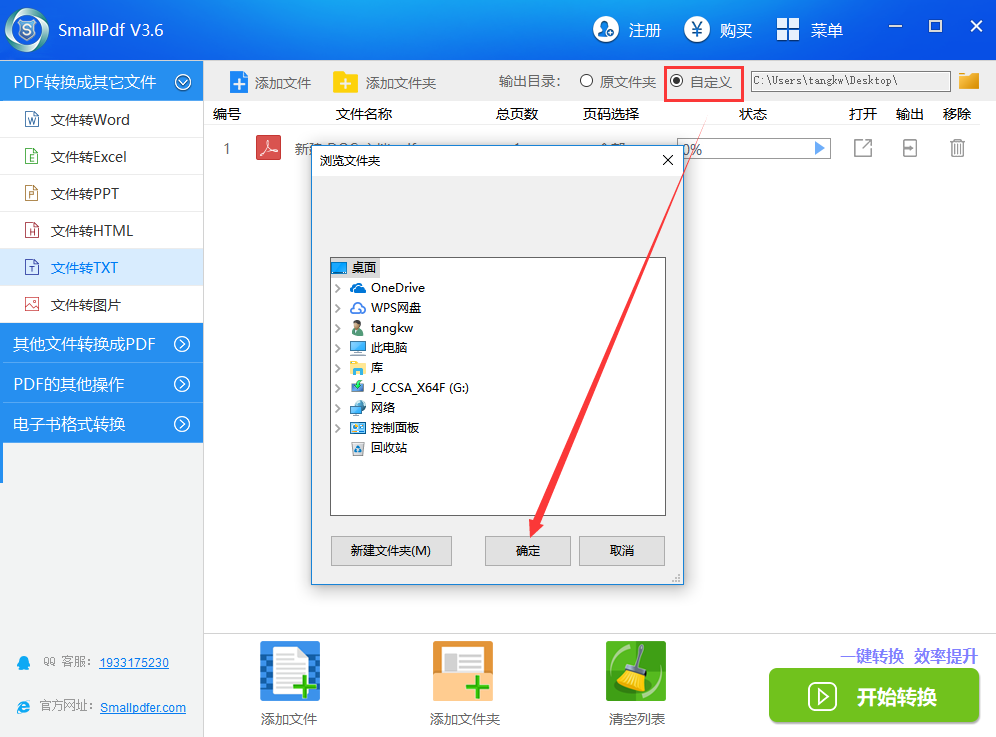996x737 pixels.
Task: Click the 购买 yen purchase icon
Action: 697,29
